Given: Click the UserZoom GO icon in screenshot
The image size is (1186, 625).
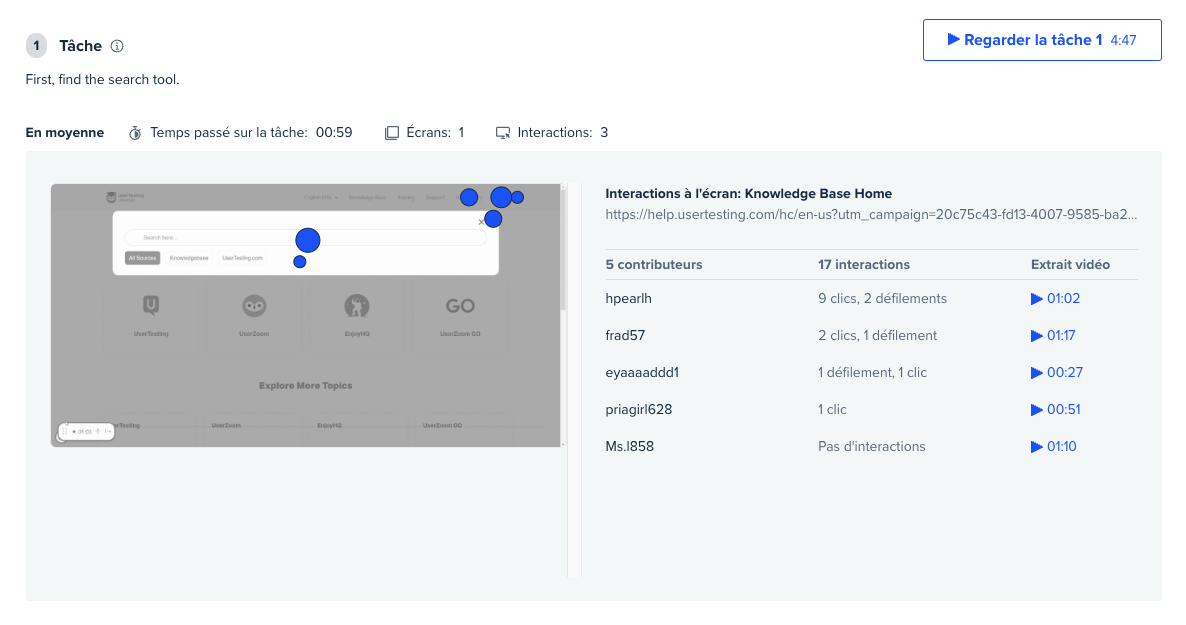Looking at the screenshot, I should 460,306.
